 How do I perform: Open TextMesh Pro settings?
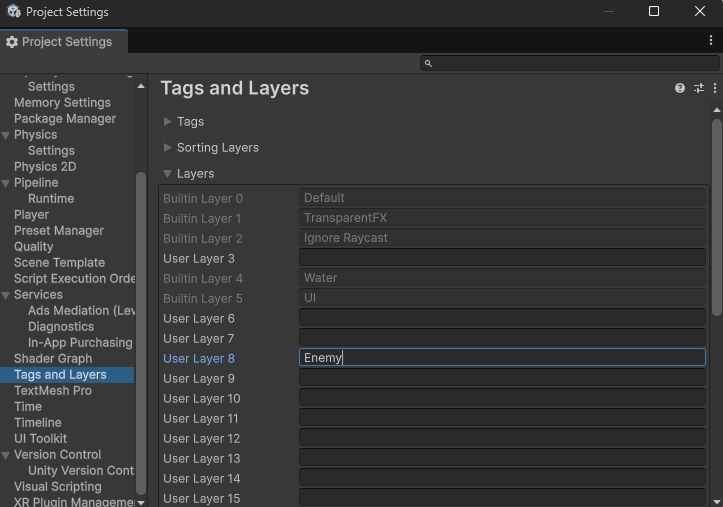coord(53,391)
